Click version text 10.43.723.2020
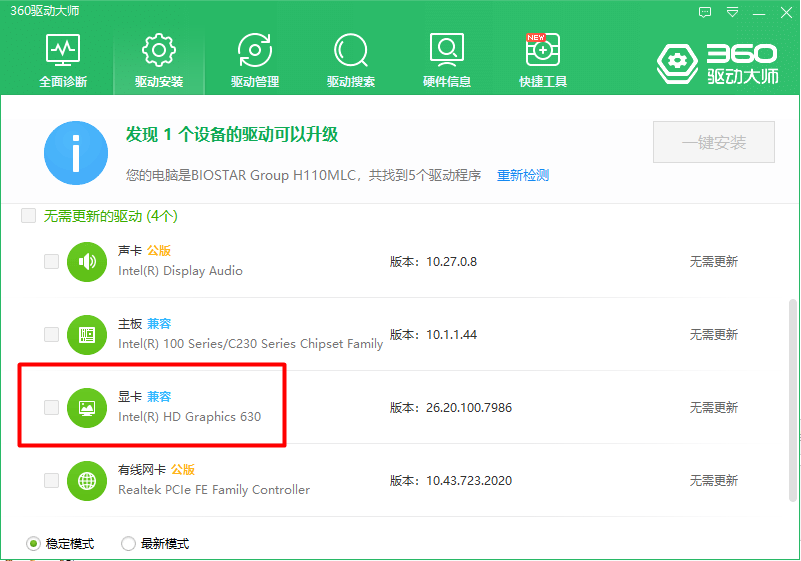Image resolution: width=801 pixels, height=561 pixels. coord(469,481)
